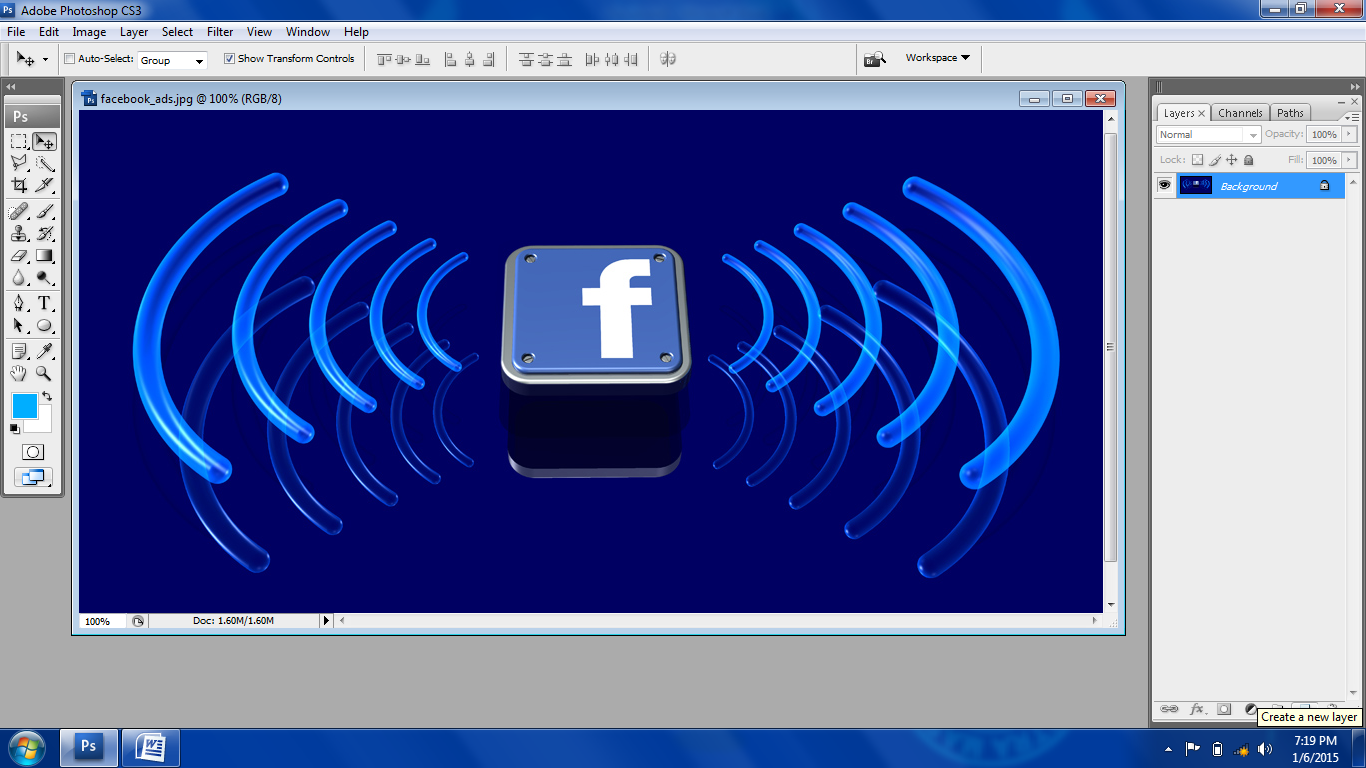Viewport: 1366px width, 768px height.
Task: Select the Zoom tool
Action: (45, 374)
